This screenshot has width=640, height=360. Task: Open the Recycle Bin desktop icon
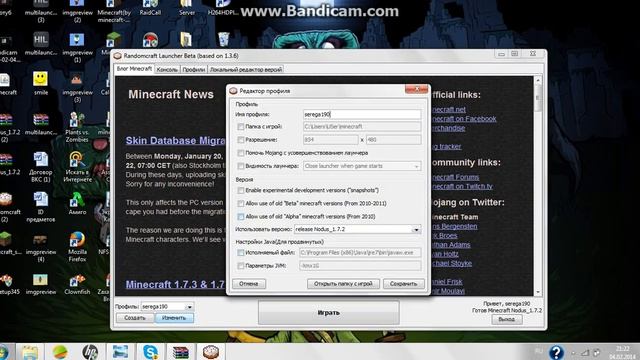[224, 39]
